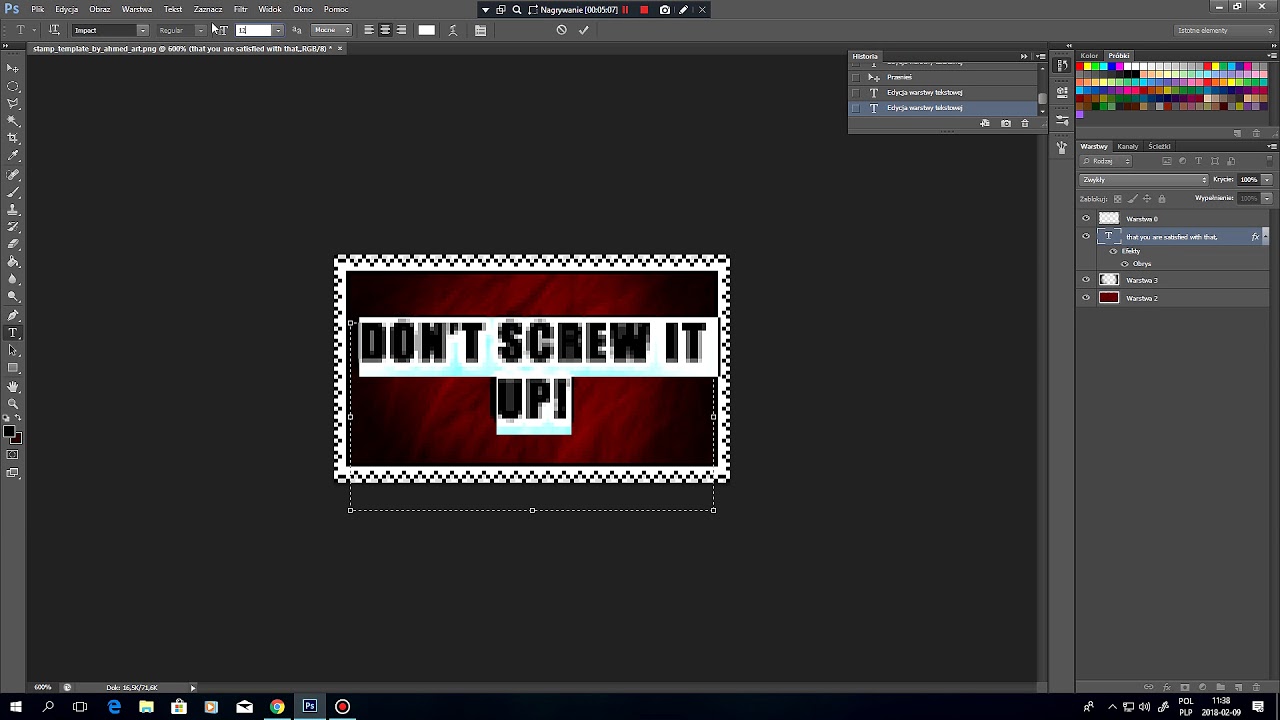Select the Polygonal Lasso tool

click(13, 103)
